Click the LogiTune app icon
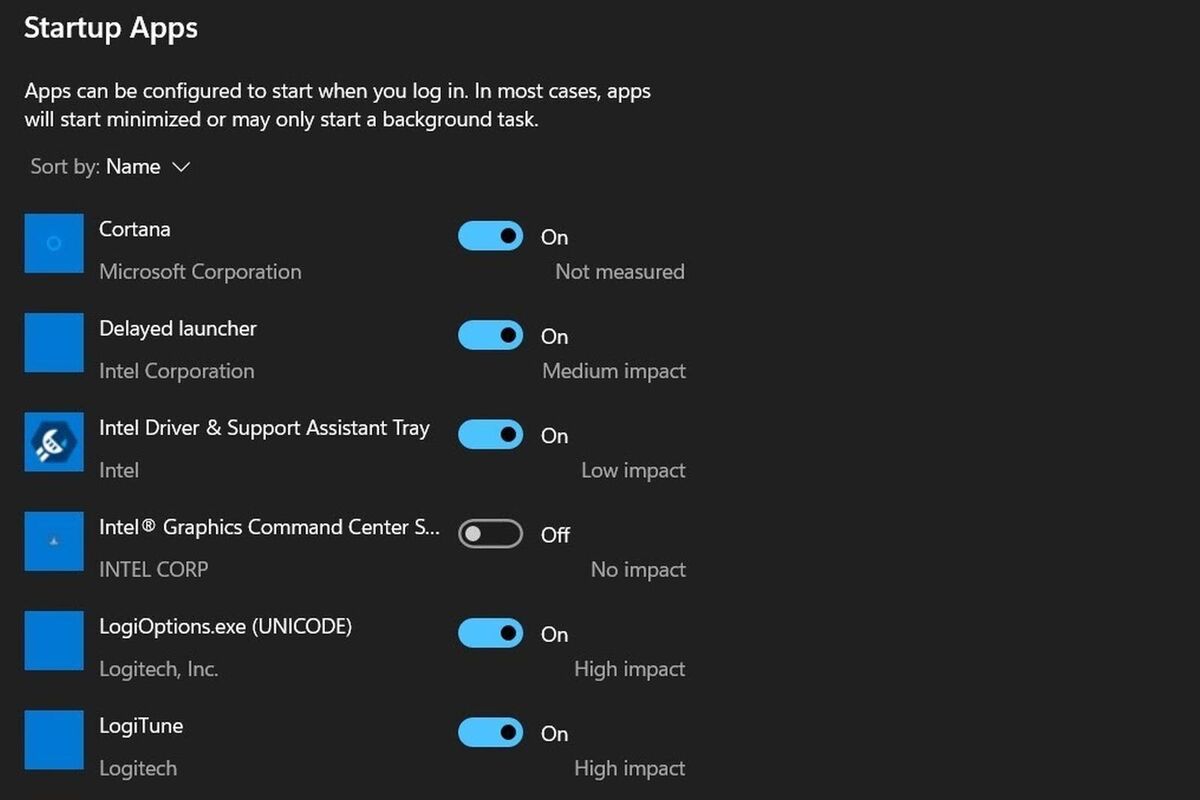This screenshot has height=800, width=1200. [x=54, y=740]
